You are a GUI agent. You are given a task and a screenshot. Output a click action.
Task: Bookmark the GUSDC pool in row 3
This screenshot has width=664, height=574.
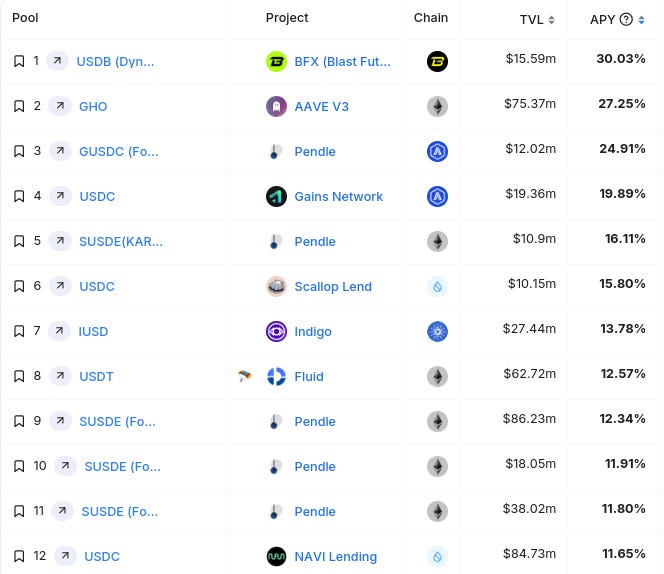click(19, 151)
